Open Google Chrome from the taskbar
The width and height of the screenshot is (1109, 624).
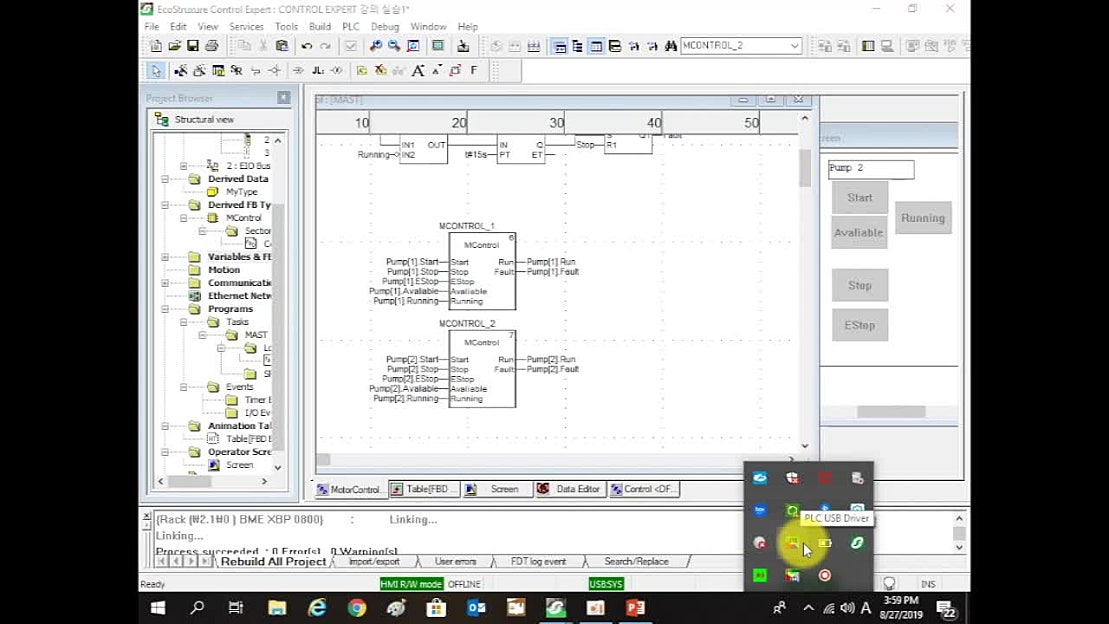pos(357,608)
